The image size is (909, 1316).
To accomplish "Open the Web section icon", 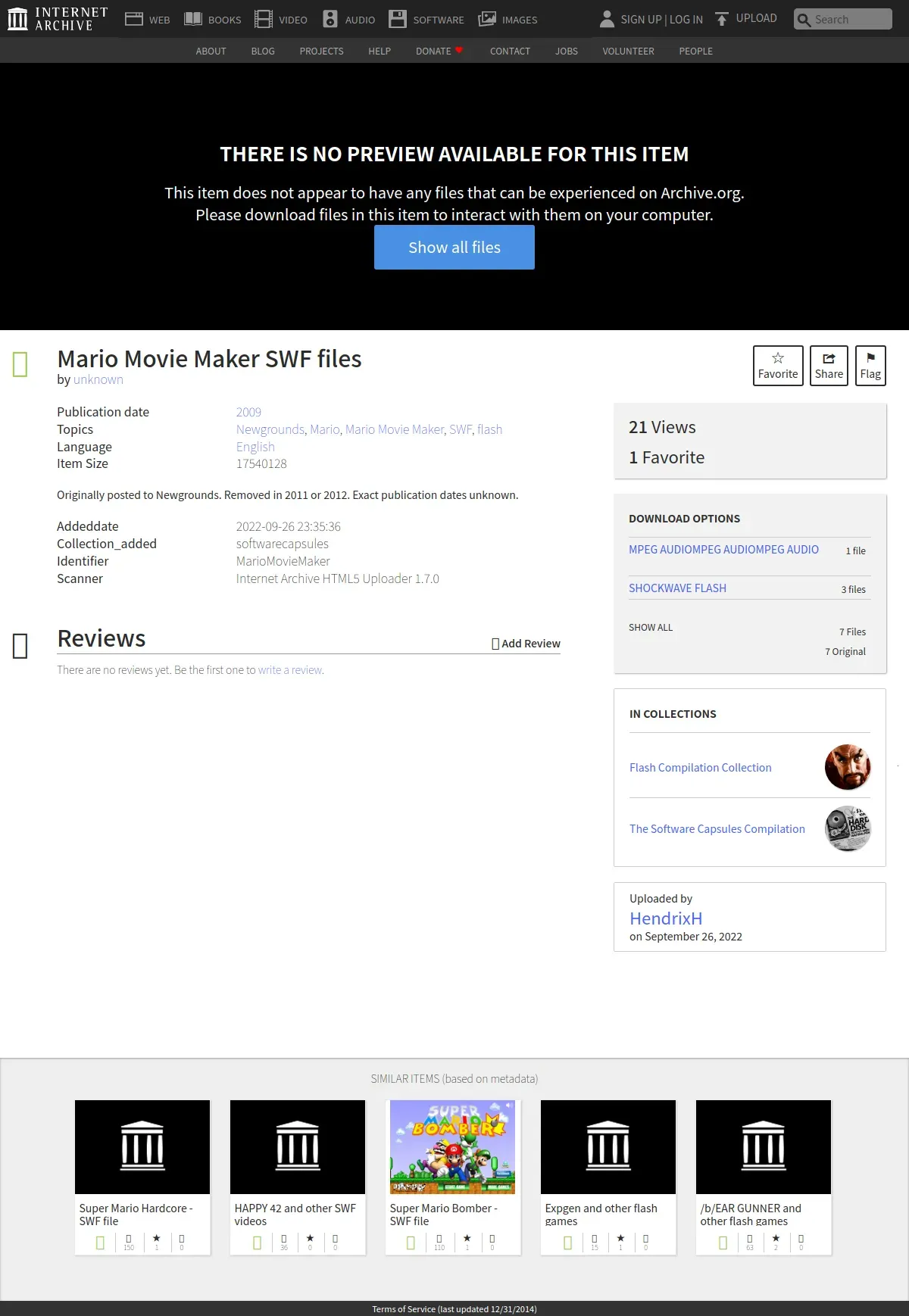I will [x=134, y=19].
